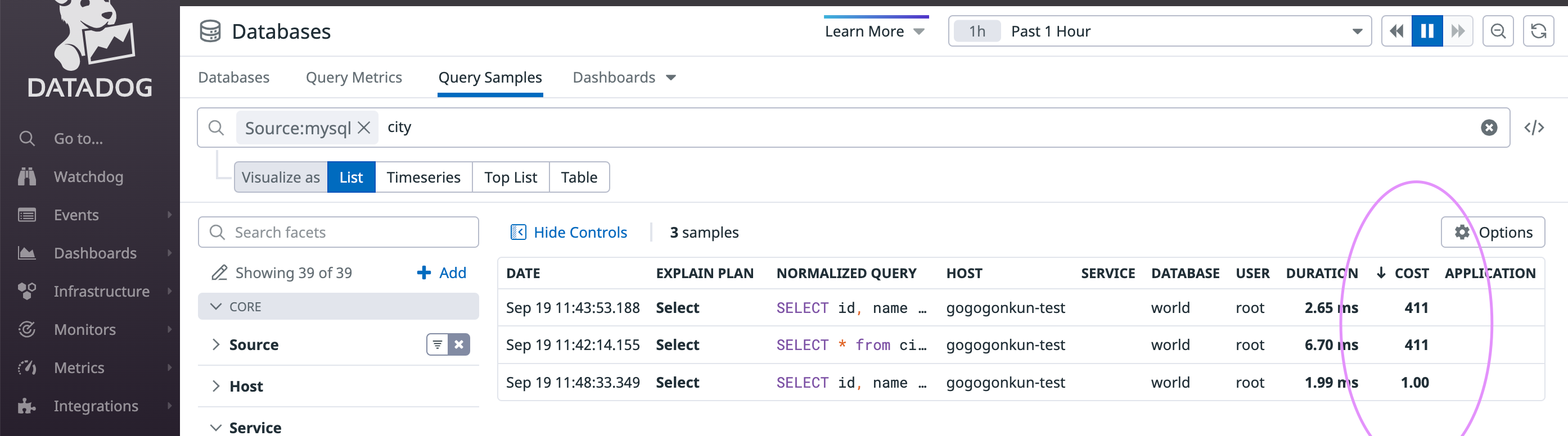Step time range forward

(x=1458, y=31)
